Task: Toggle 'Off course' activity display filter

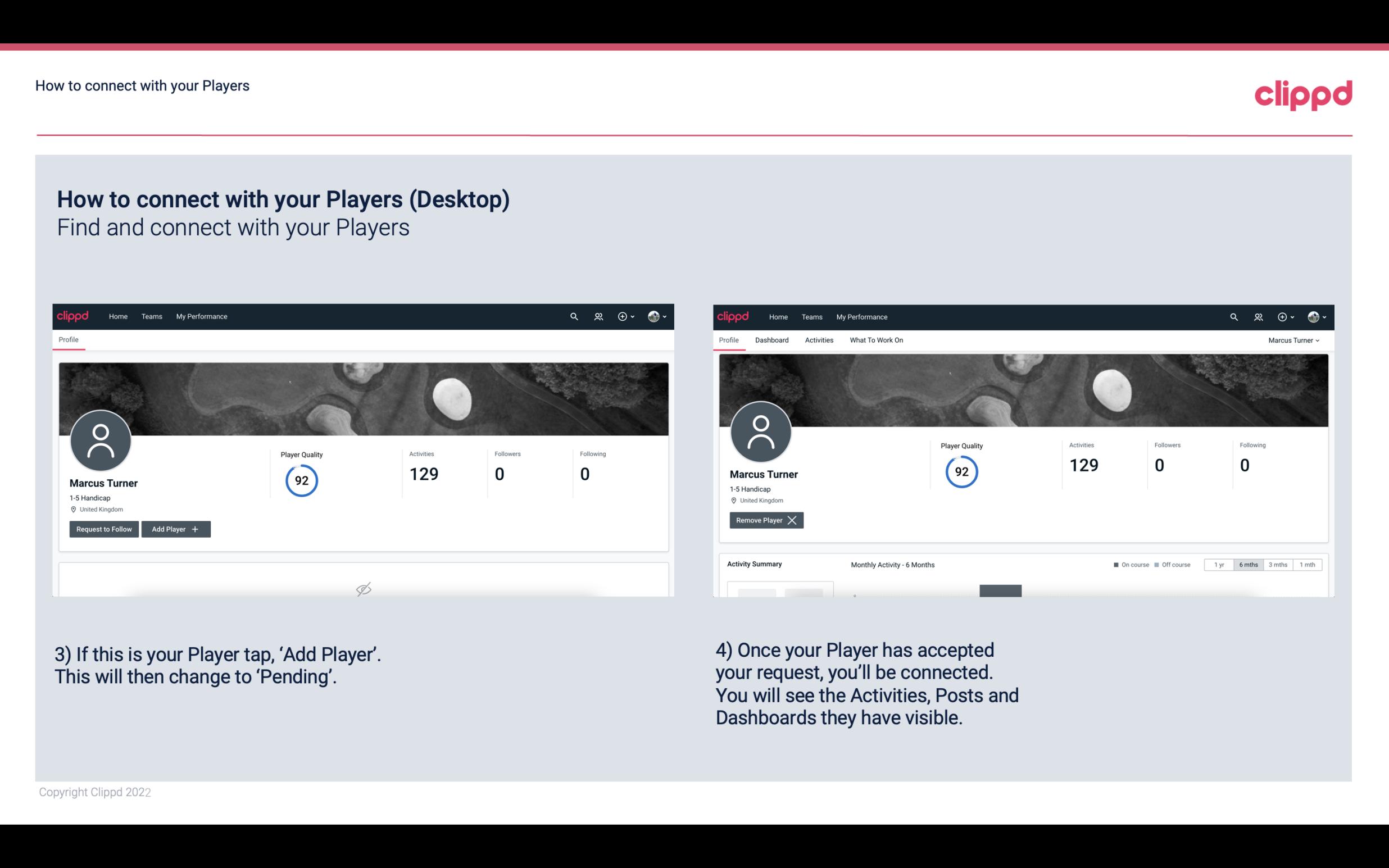Action: (x=1172, y=564)
